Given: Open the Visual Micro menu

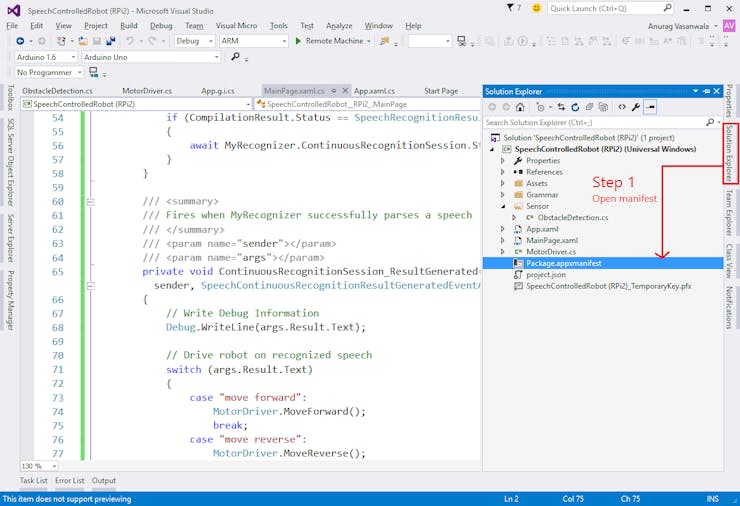Looking at the screenshot, I should [236, 25].
